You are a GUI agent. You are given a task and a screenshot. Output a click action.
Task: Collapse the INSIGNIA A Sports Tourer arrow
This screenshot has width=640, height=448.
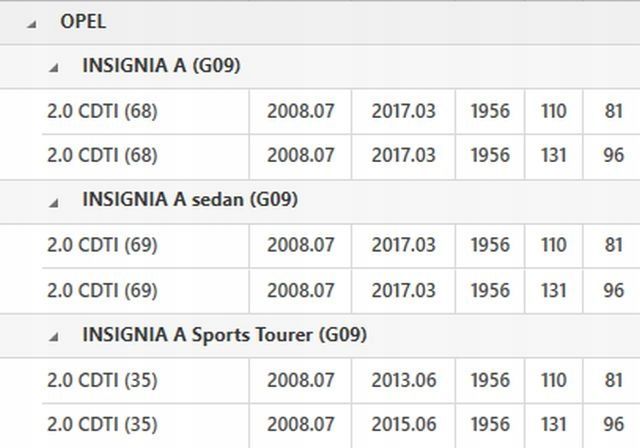click(54, 337)
